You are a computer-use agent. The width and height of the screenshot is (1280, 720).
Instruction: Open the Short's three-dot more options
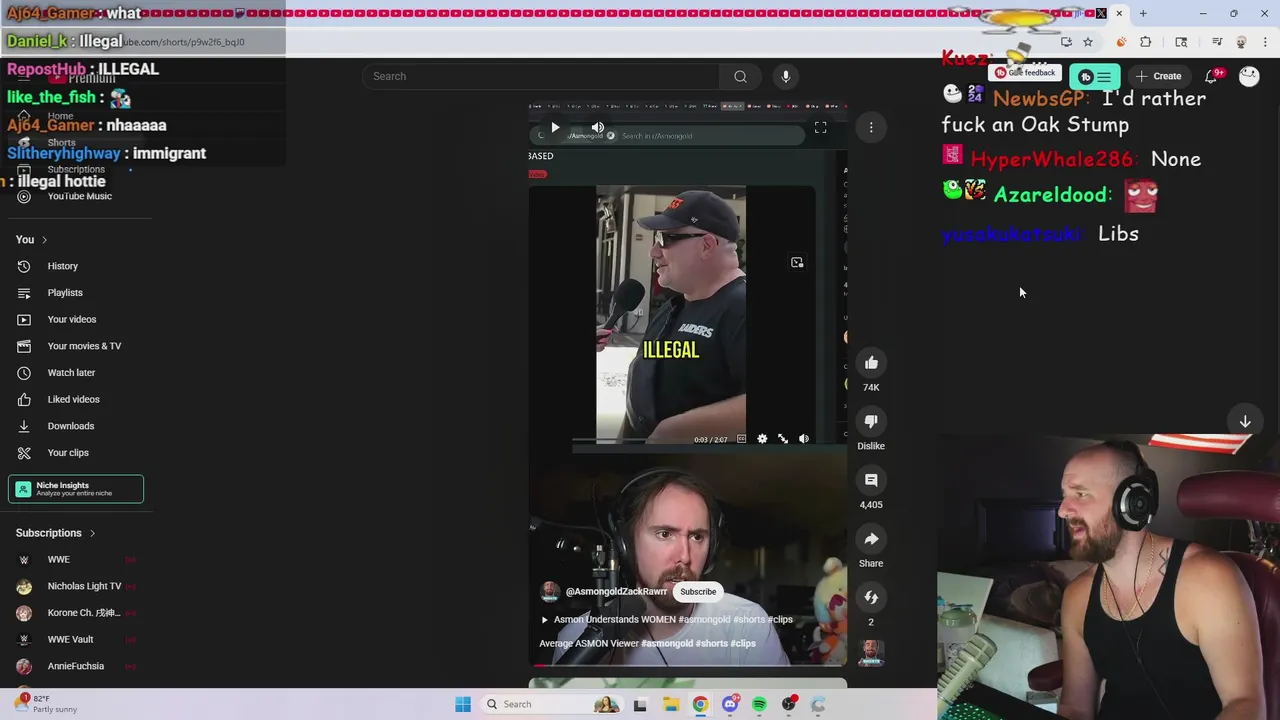coord(871,127)
